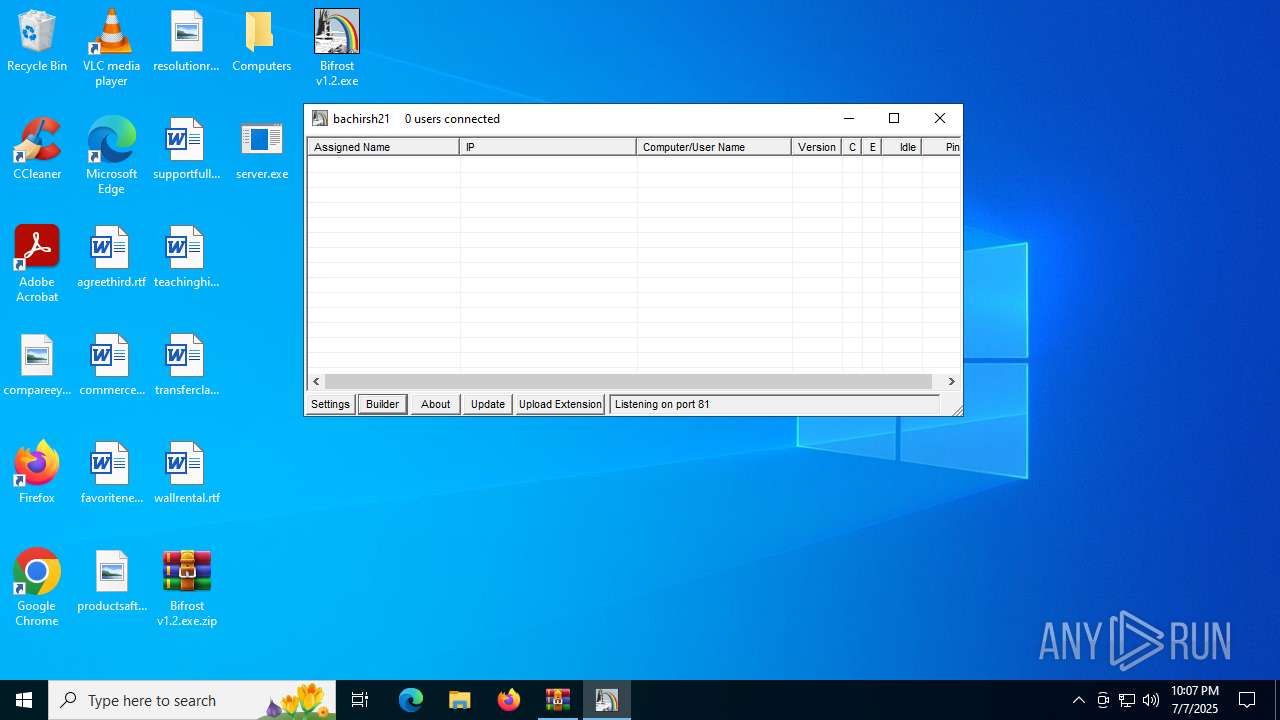The width and height of the screenshot is (1280, 720).
Task: Click the Update button in Bifrost
Action: pyautogui.click(x=487, y=404)
